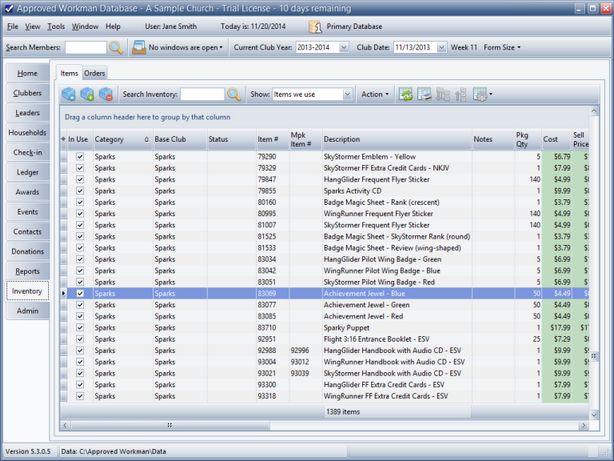The image size is (614, 461).
Task: Select the Items tab
Action: 69,73
